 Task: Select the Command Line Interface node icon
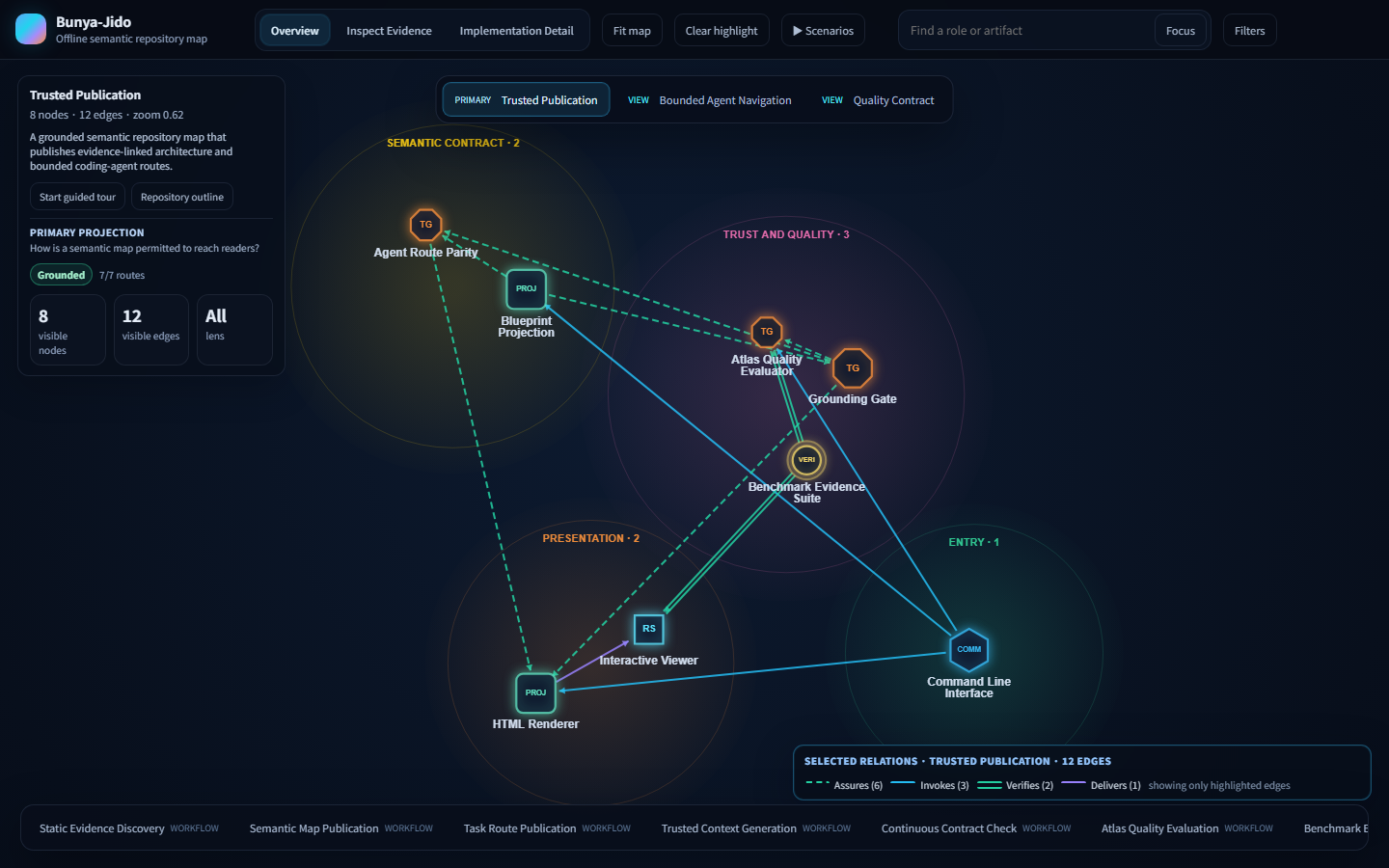tap(968, 650)
